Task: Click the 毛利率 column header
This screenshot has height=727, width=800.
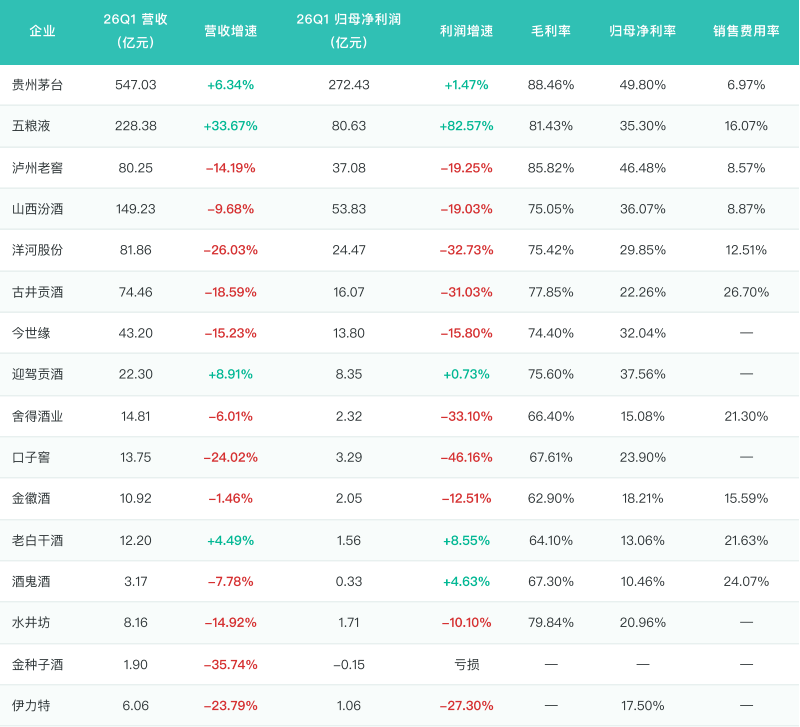Action: coord(551,31)
